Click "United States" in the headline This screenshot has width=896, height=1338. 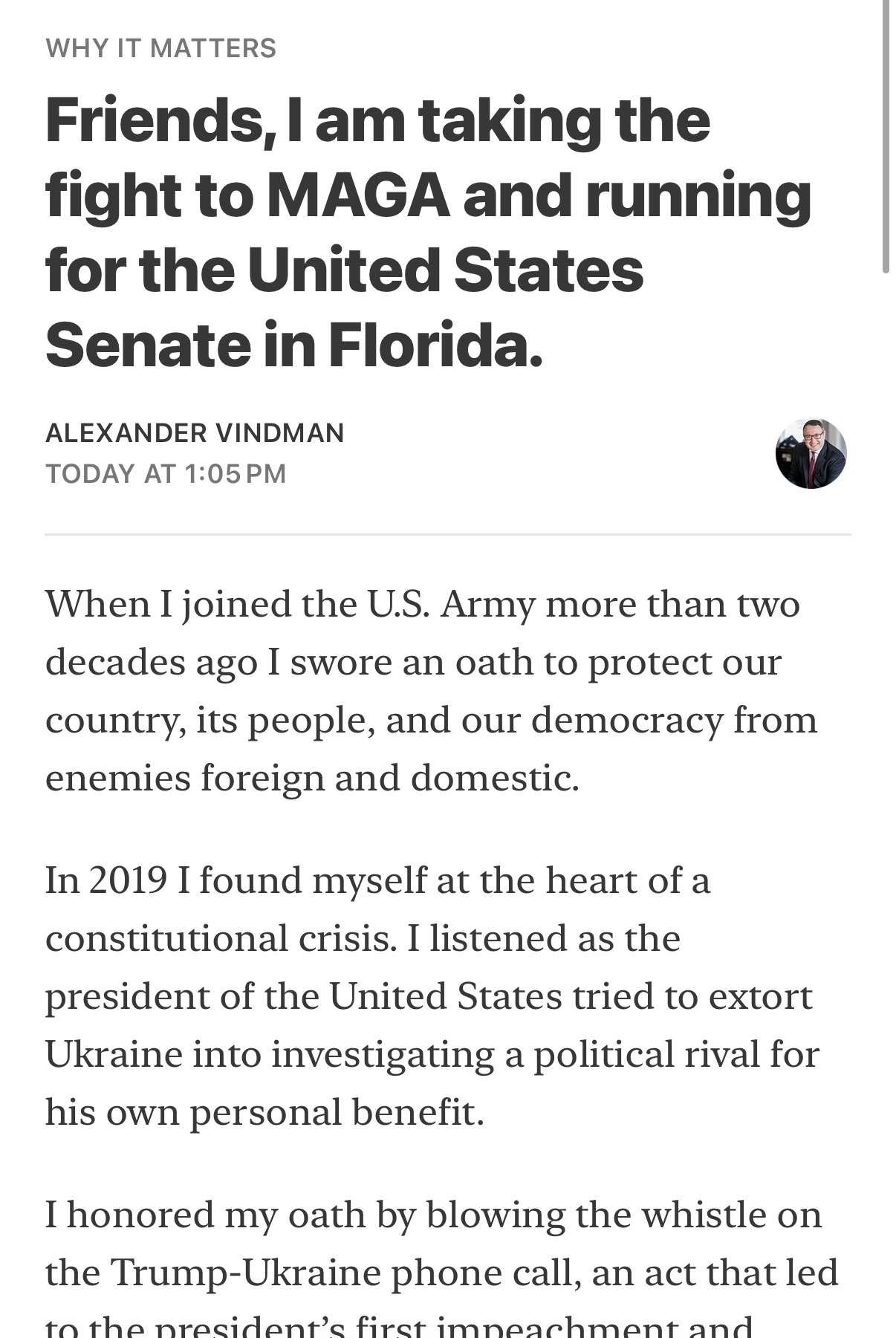[445, 270]
